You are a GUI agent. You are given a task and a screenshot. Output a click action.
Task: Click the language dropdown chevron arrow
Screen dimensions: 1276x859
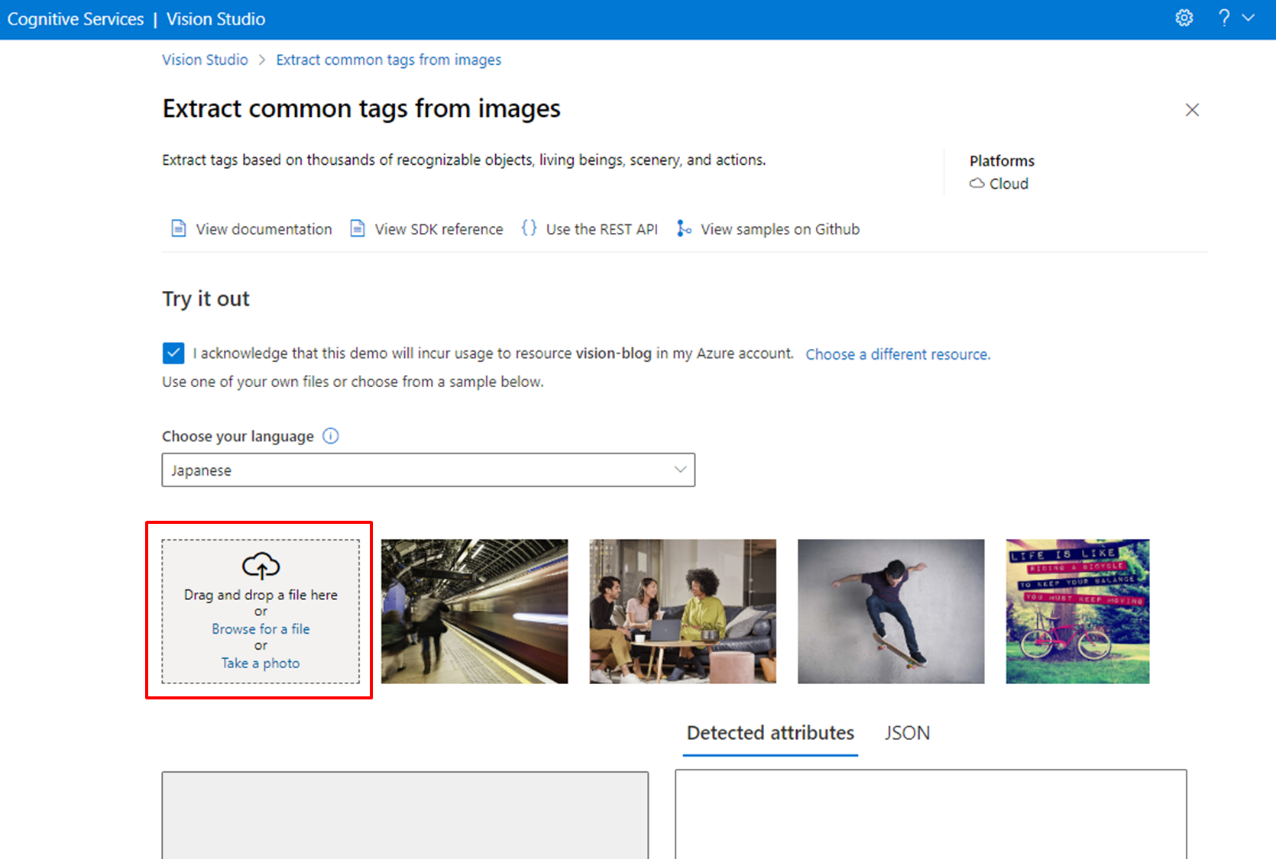point(680,470)
